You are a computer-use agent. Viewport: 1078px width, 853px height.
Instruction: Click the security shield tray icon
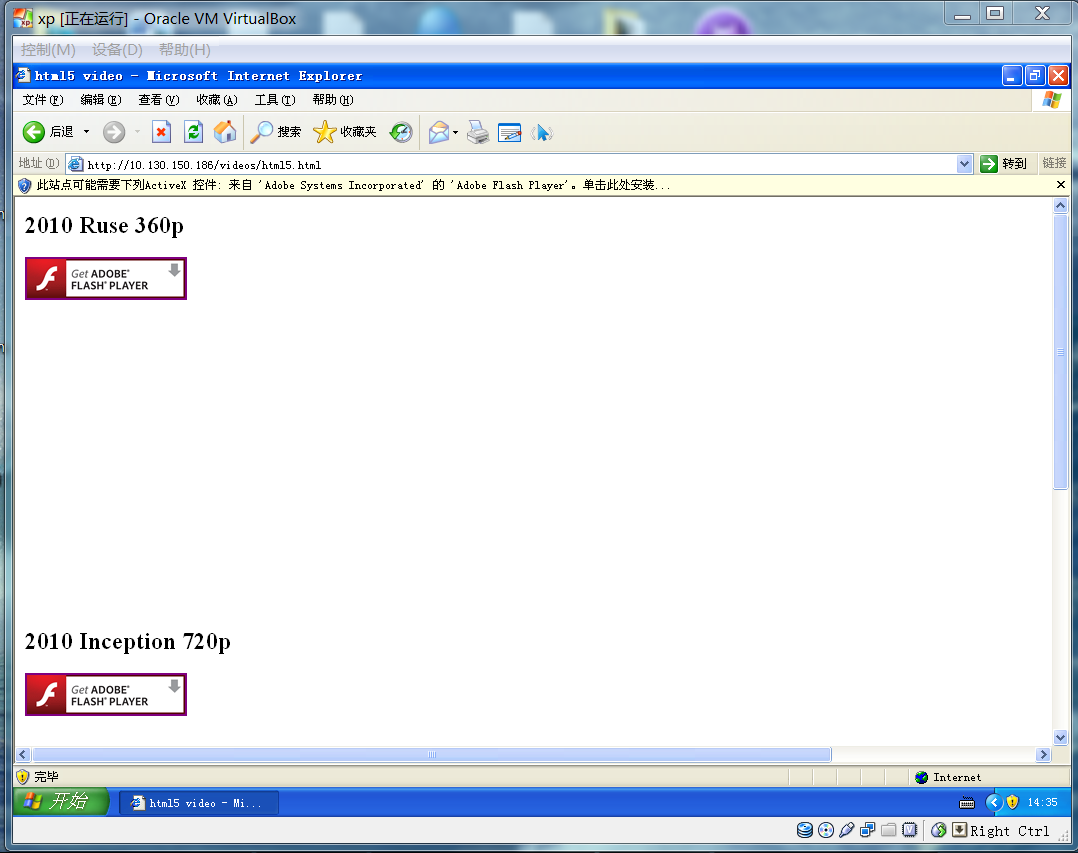coord(1012,802)
